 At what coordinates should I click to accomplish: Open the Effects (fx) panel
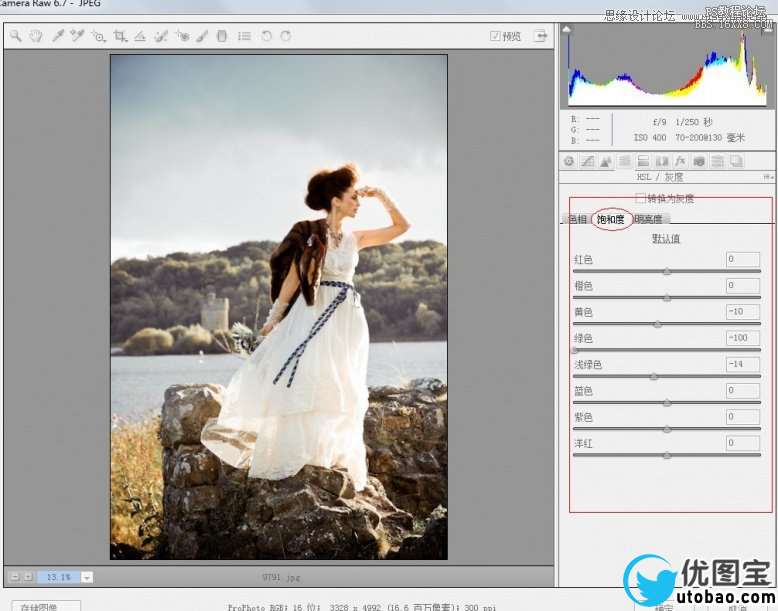click(x=680, y=161)
